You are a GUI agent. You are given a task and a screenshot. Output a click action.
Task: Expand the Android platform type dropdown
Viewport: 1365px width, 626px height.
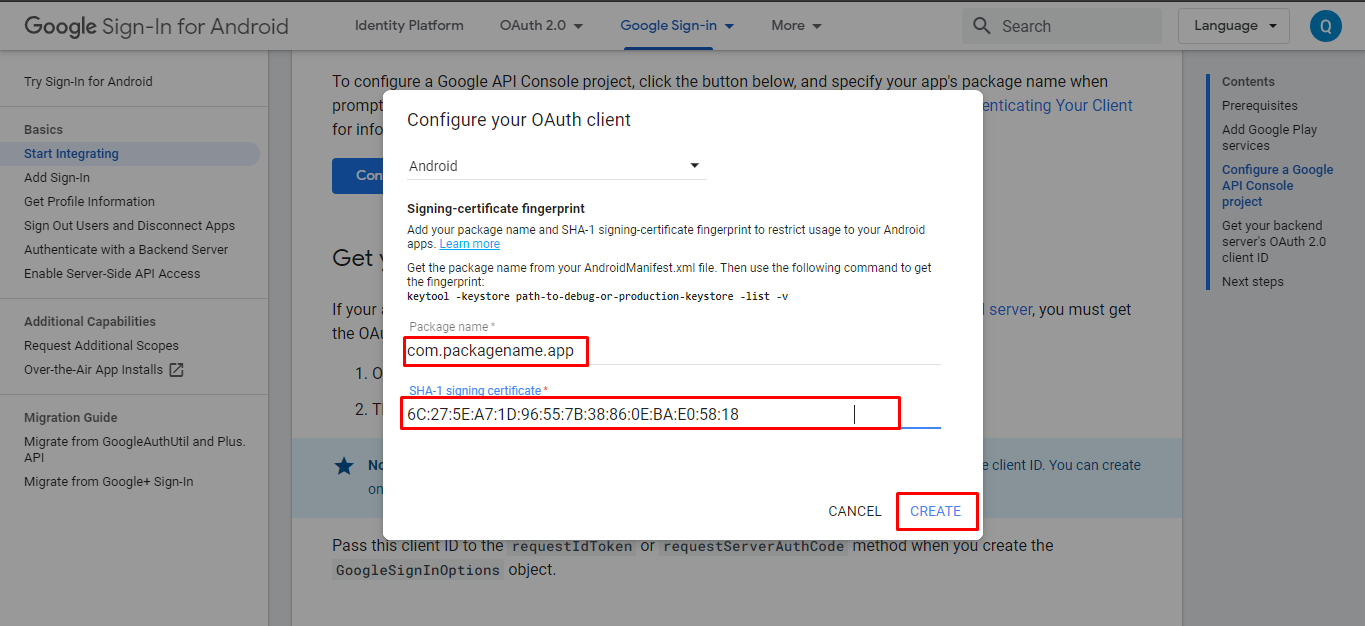(556, 166)
